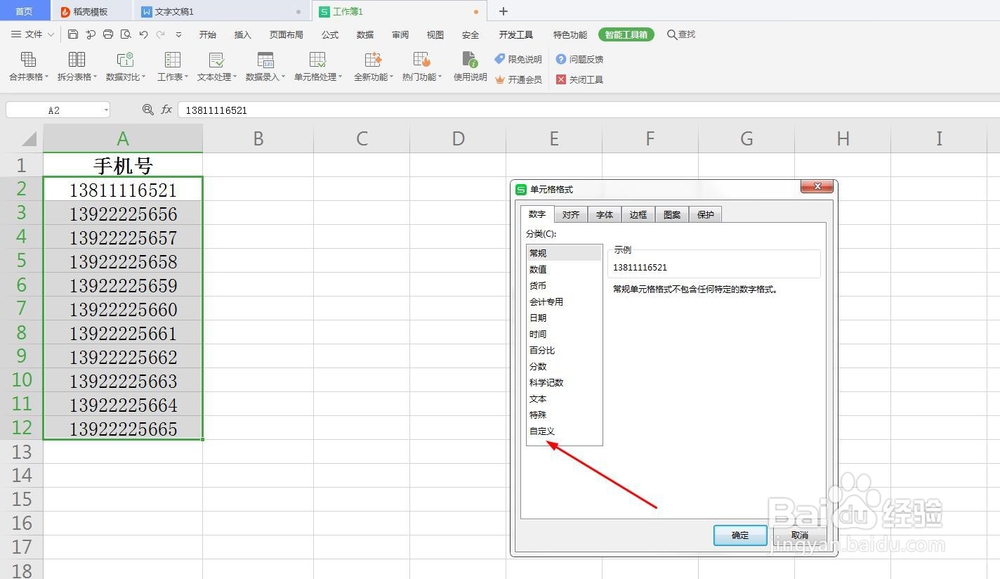Click the formula bar input showing 13811116521
Image resolution: width=1000 pixels, height=579 pixels.
[x=587, y=110]
